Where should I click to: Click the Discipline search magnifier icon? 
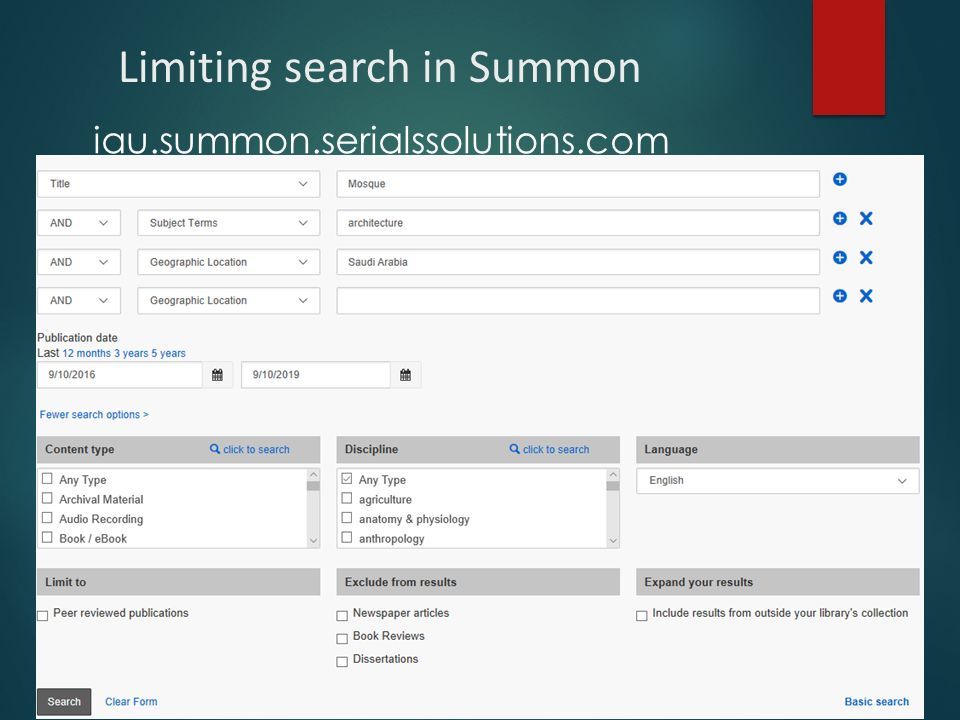click(x=514, y=449)
